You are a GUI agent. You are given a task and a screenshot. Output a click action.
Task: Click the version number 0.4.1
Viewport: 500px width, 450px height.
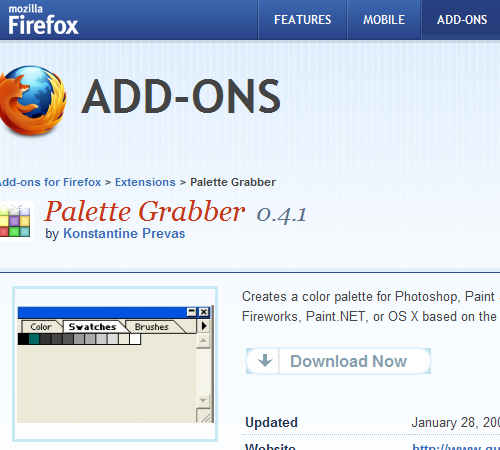tap(281, 215)
